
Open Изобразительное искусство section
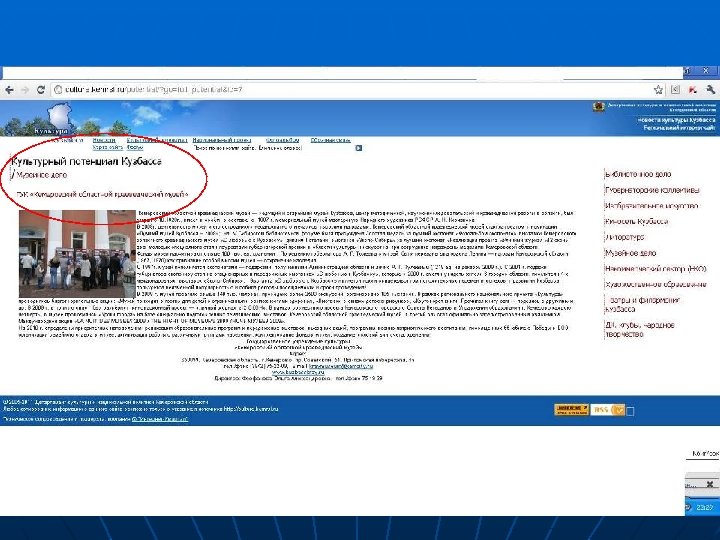(652, 206)
